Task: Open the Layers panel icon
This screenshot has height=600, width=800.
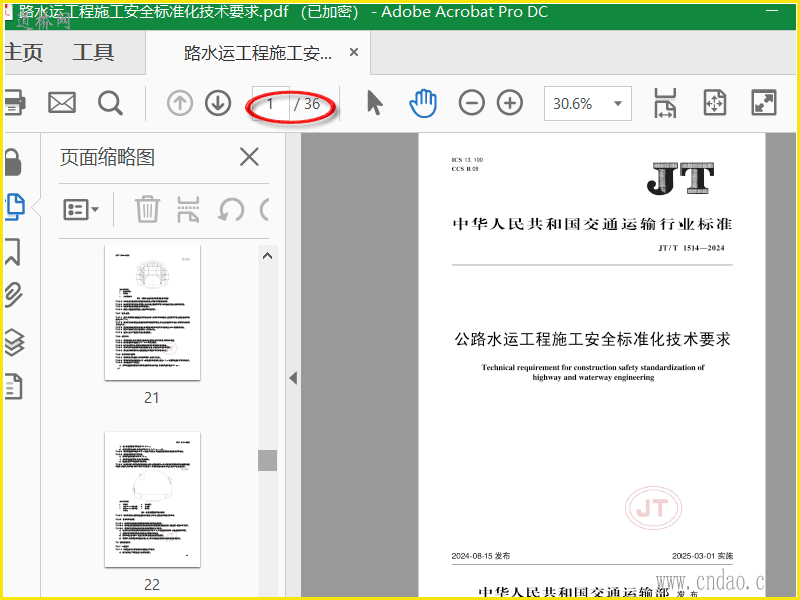Action: [x=14, y=342]
